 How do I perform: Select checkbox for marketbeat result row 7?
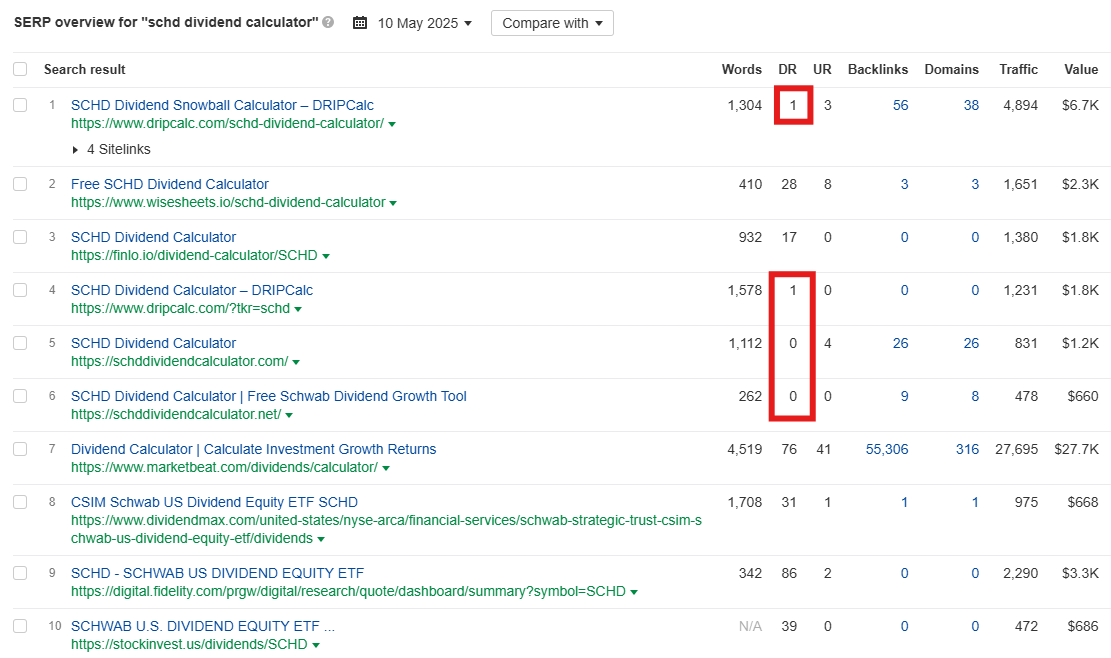(x=20, y=449)
